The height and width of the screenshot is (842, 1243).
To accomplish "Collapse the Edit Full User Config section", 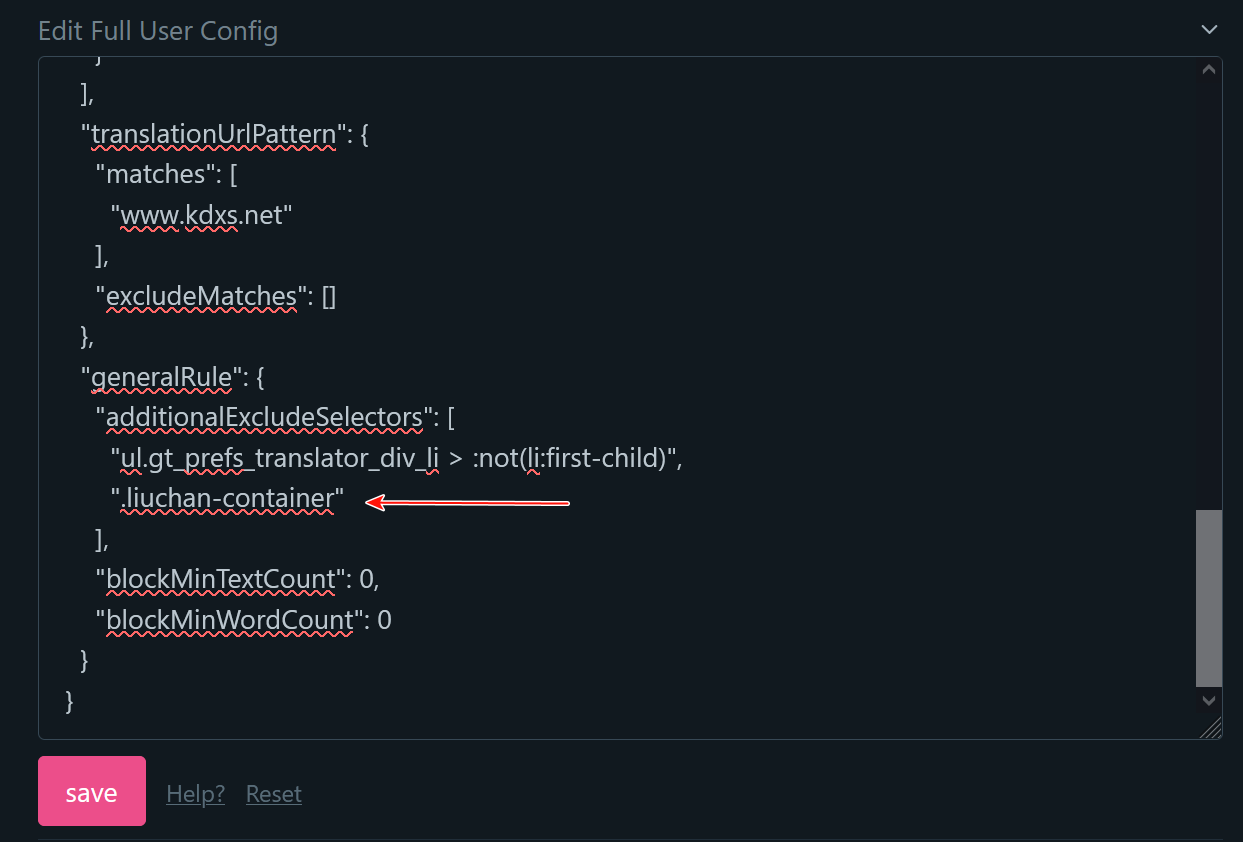I will (1209, 30).
